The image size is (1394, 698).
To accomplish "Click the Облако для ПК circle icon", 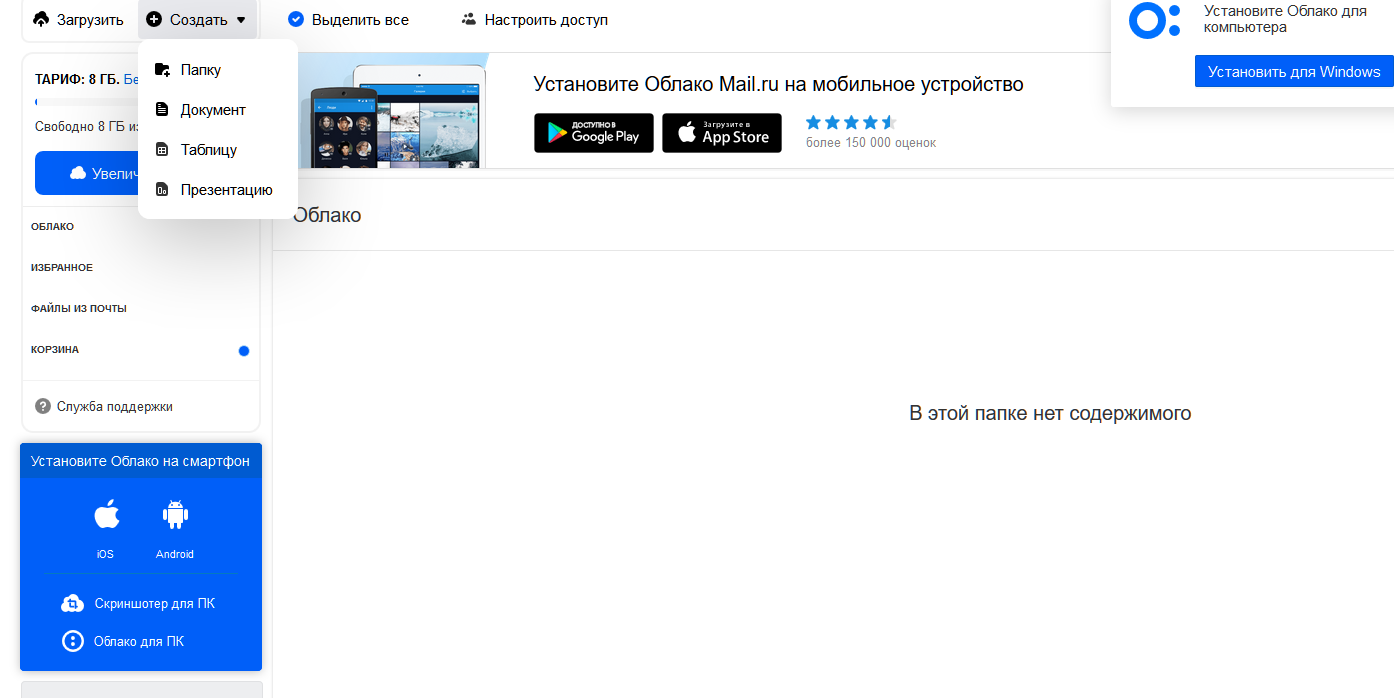I will [72, 641].
